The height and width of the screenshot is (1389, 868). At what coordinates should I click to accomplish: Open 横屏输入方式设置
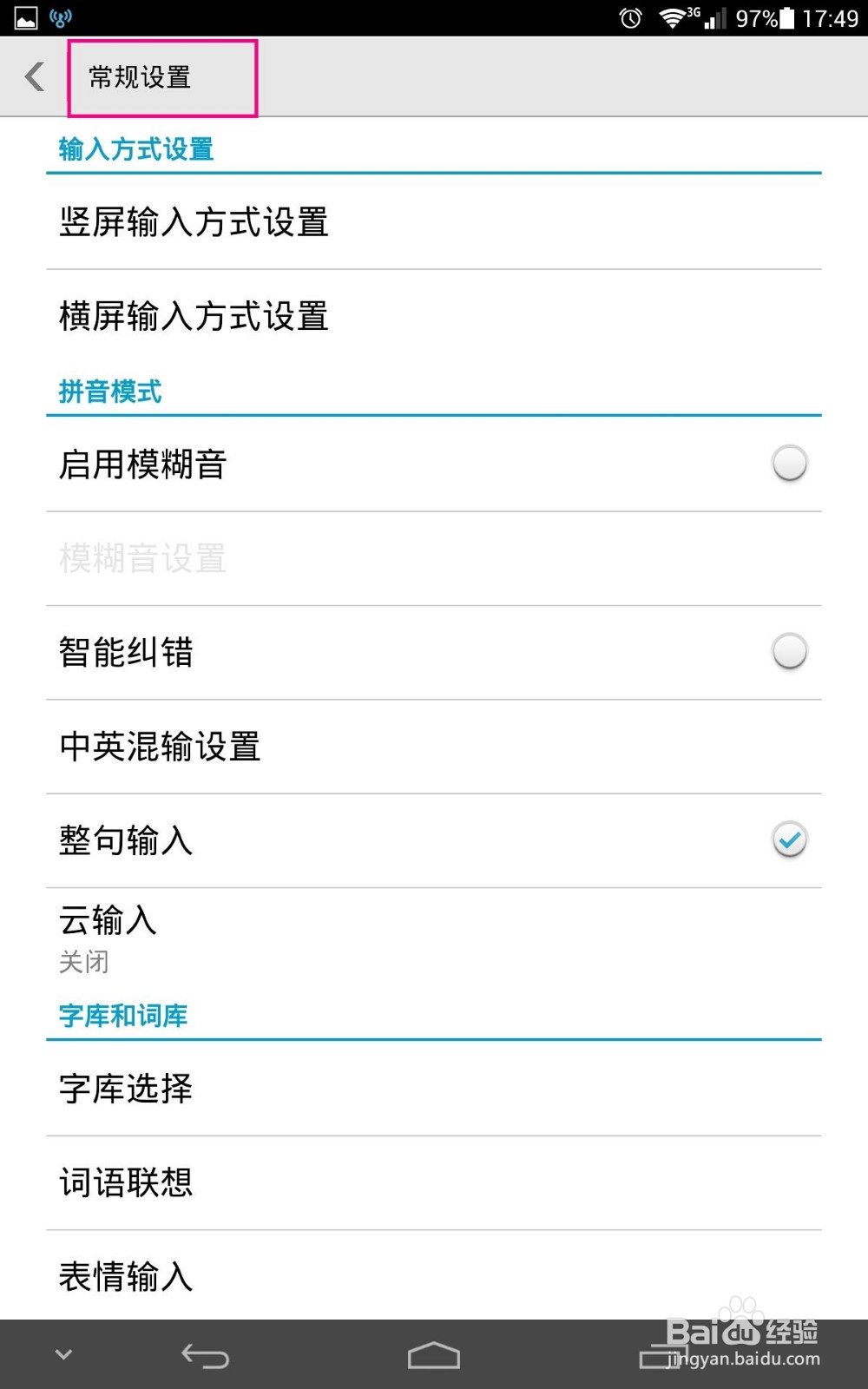point(434,316)
